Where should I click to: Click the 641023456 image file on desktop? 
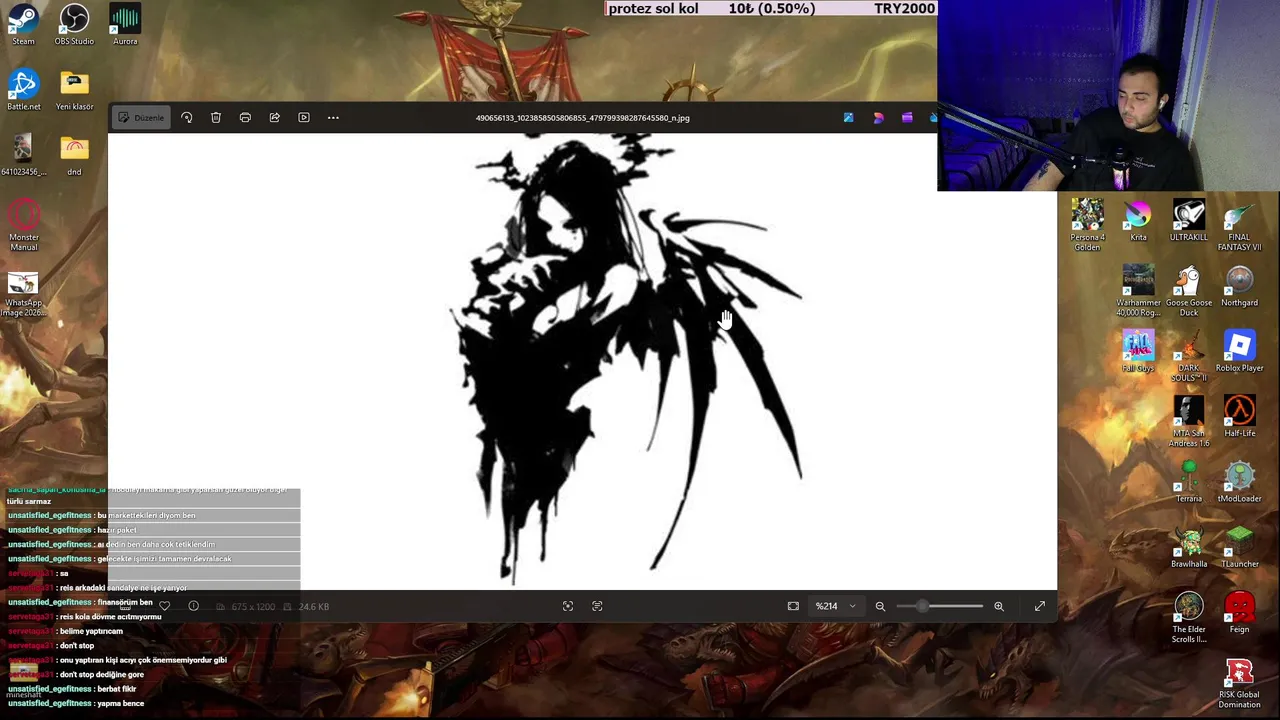(x=23, y=155)
